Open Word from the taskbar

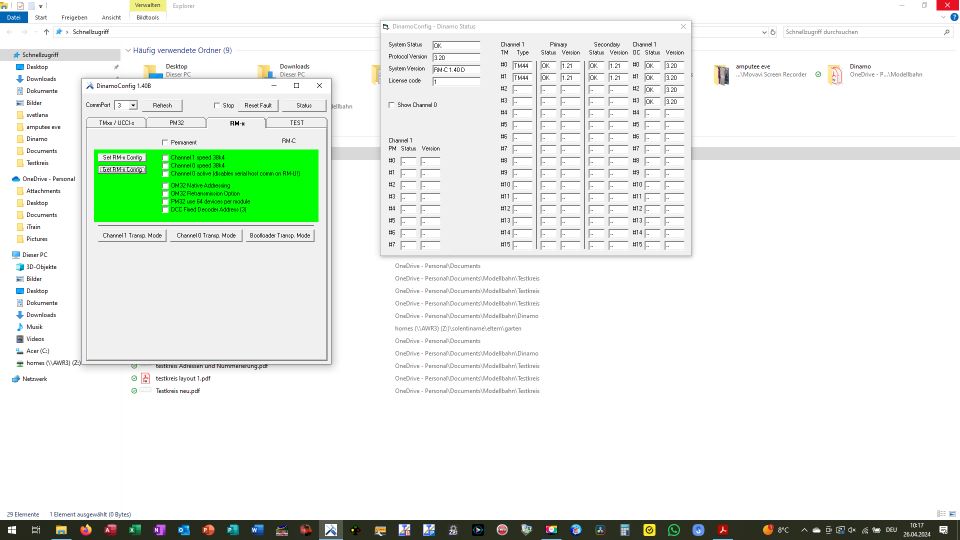pos(256,529)
